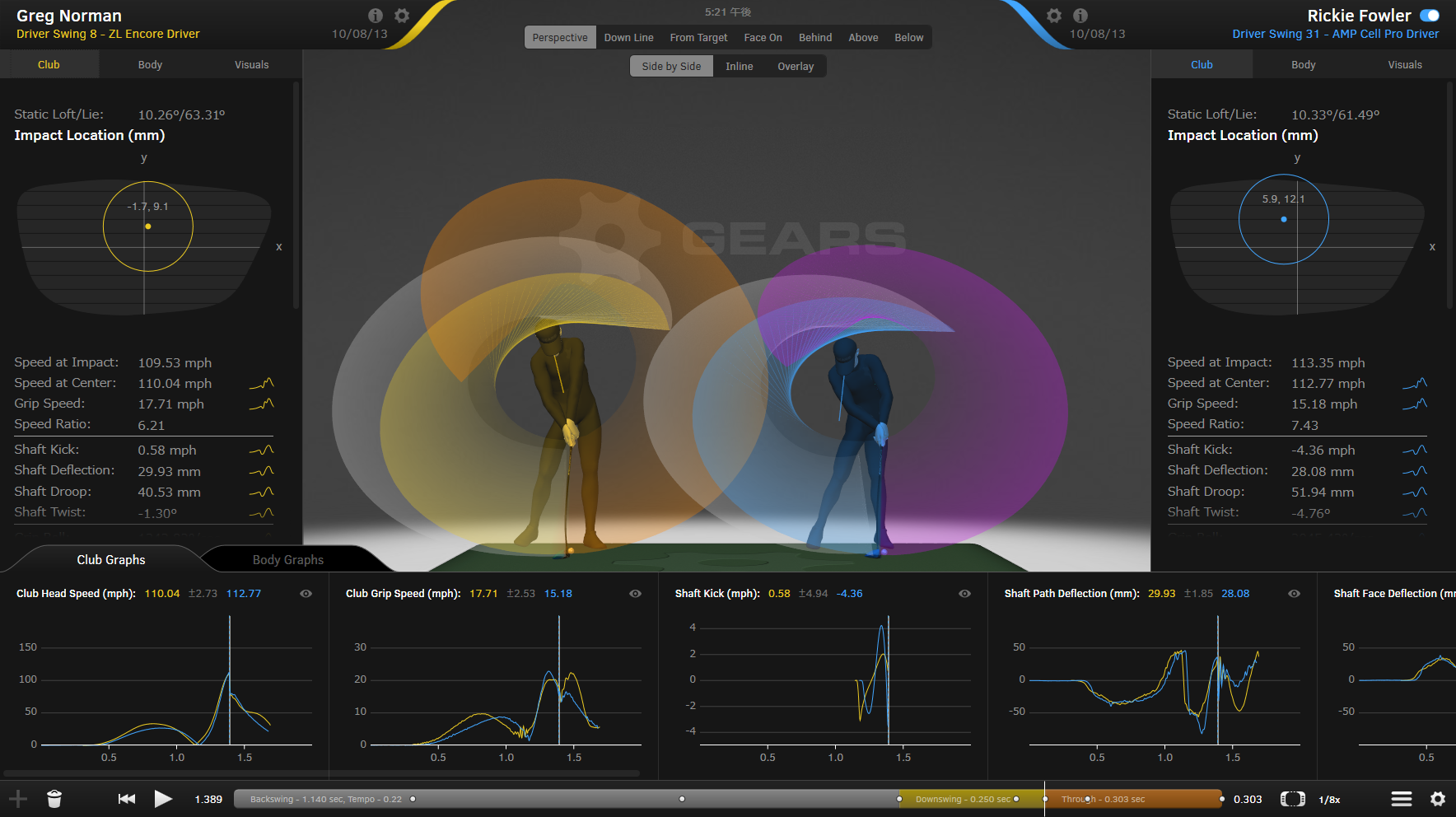This screenshot has height=817, width=1456.
Task: Graph Rickie Fowler's Shaft Kick
Action: click(x=1415, y=451)
